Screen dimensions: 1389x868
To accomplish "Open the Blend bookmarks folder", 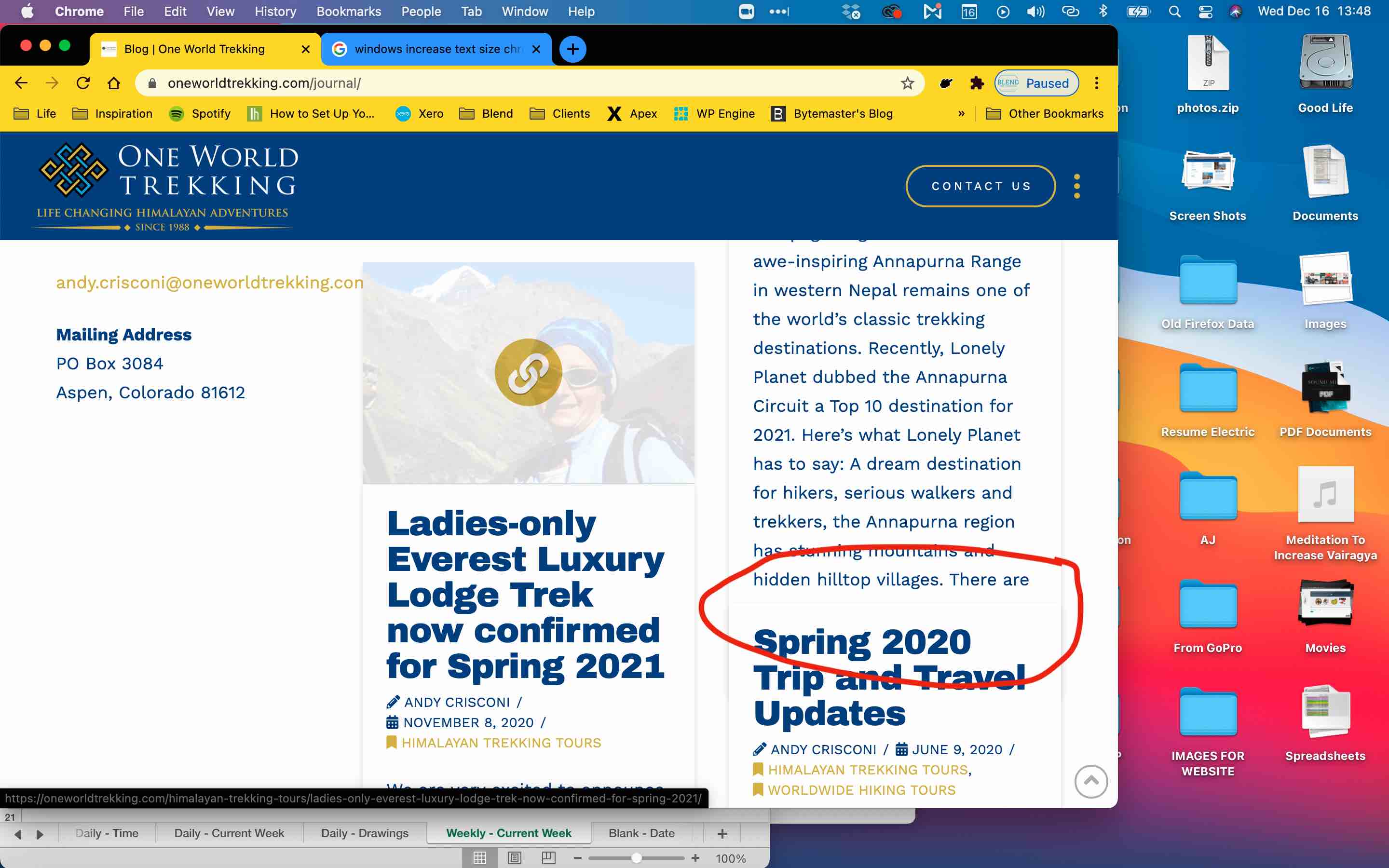I will (x=486, y=114).
